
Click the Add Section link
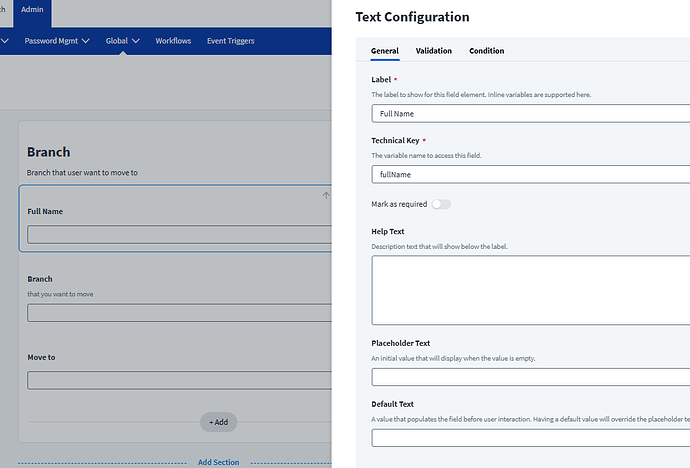(218, 462)
